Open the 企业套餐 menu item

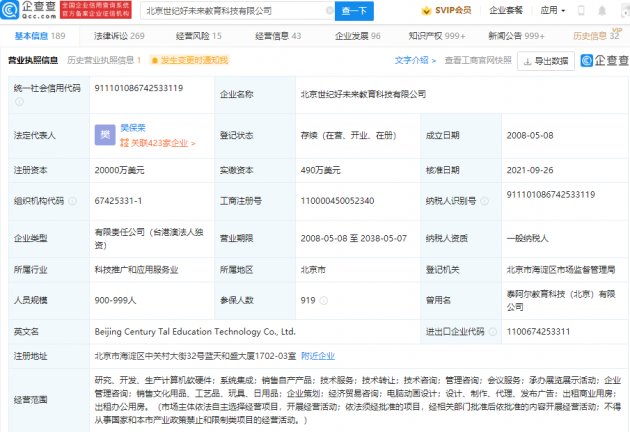506,11
